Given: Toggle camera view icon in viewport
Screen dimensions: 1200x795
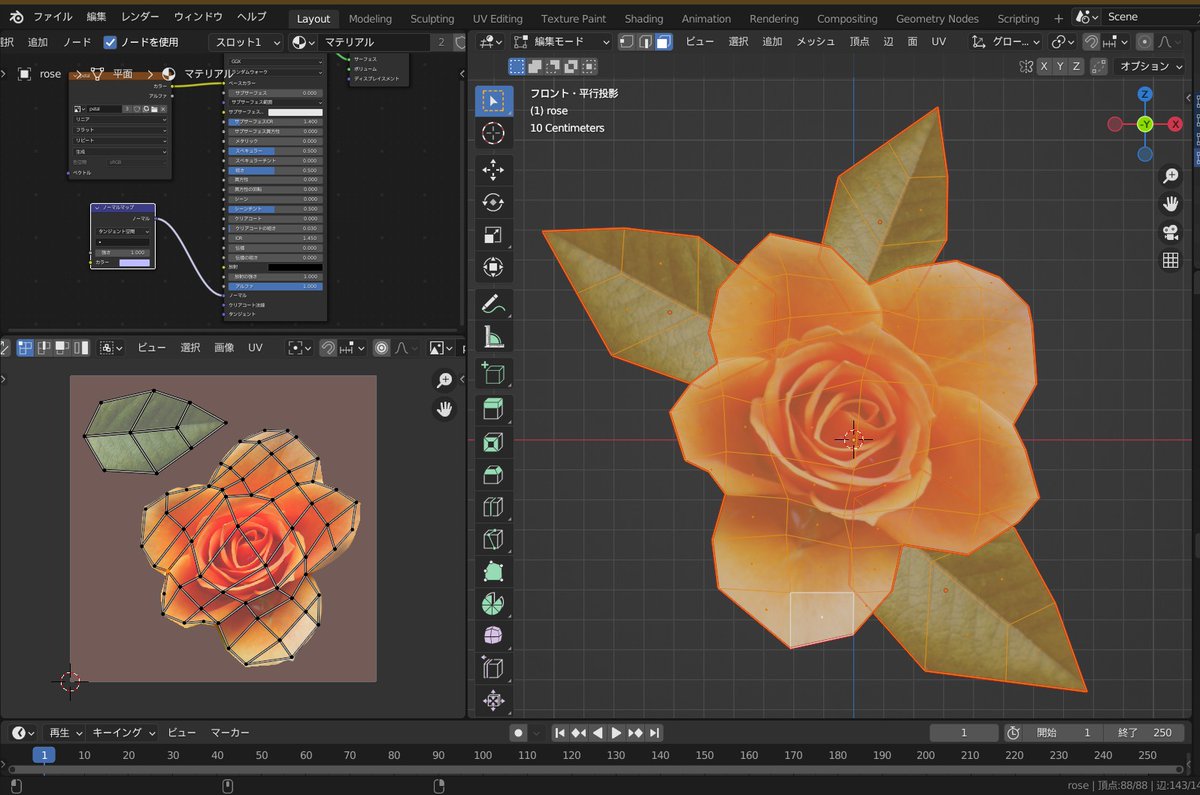Looking at the screenshot, I should pyautogui.click(x=1170, y=232).
